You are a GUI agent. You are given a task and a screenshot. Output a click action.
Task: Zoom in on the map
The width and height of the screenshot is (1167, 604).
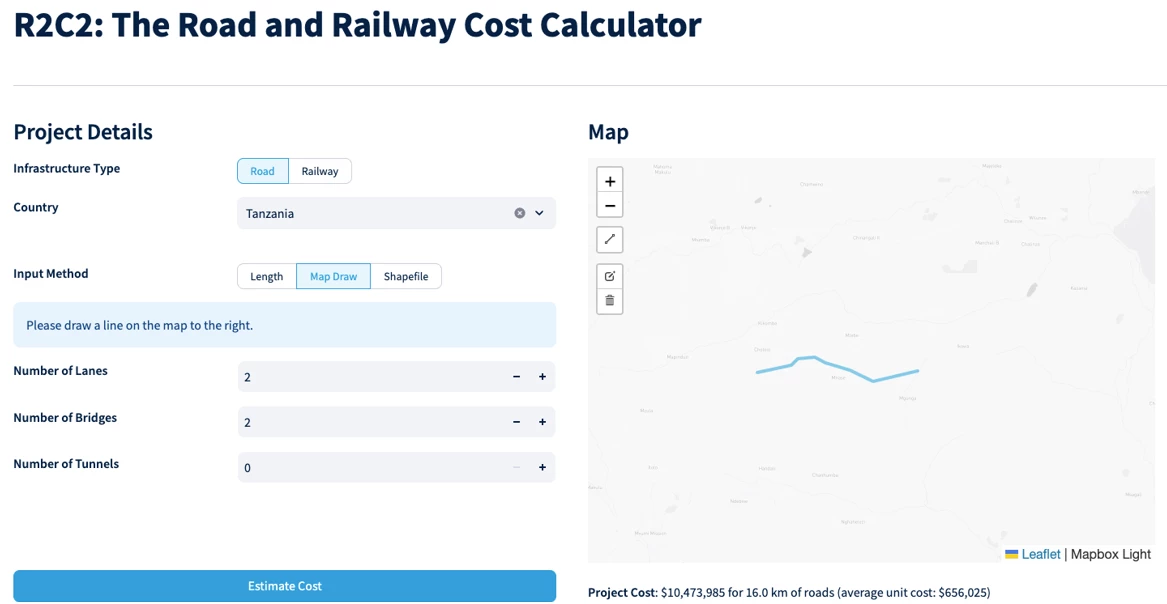click(610, 181)
